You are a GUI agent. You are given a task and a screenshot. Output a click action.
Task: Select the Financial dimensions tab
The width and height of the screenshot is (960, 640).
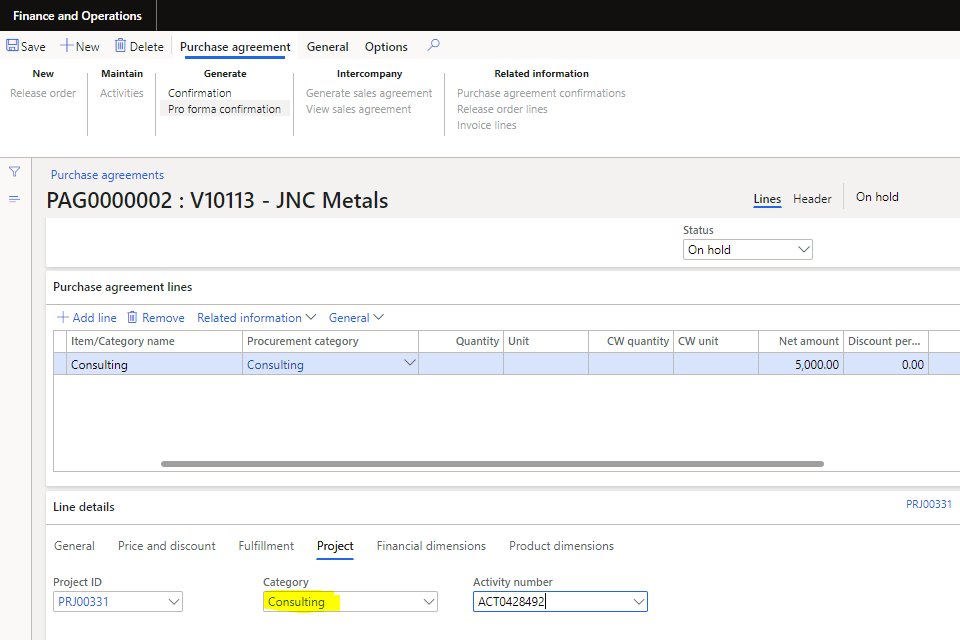pos(431,546)
